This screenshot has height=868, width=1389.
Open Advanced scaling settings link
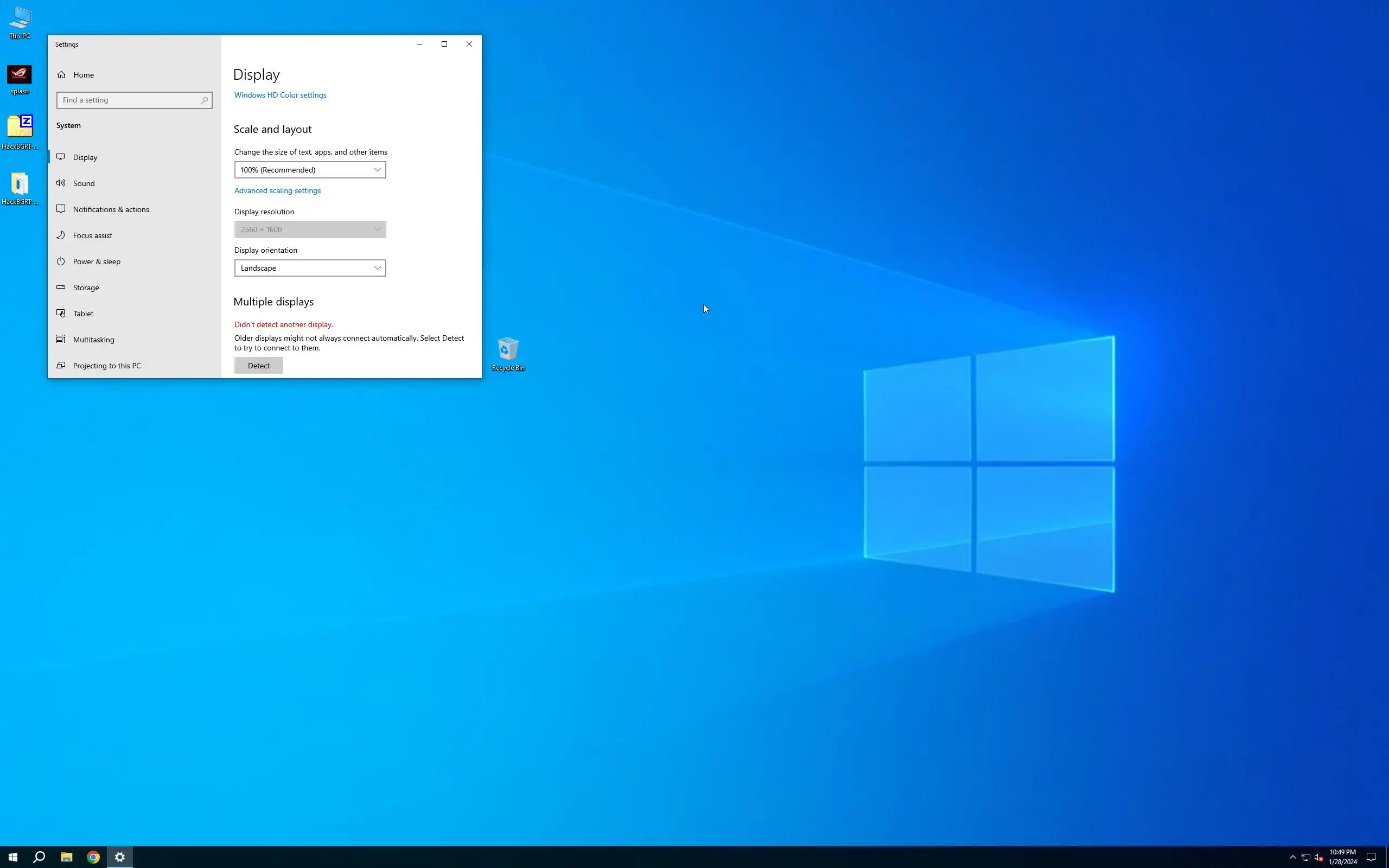click(277, 190)
